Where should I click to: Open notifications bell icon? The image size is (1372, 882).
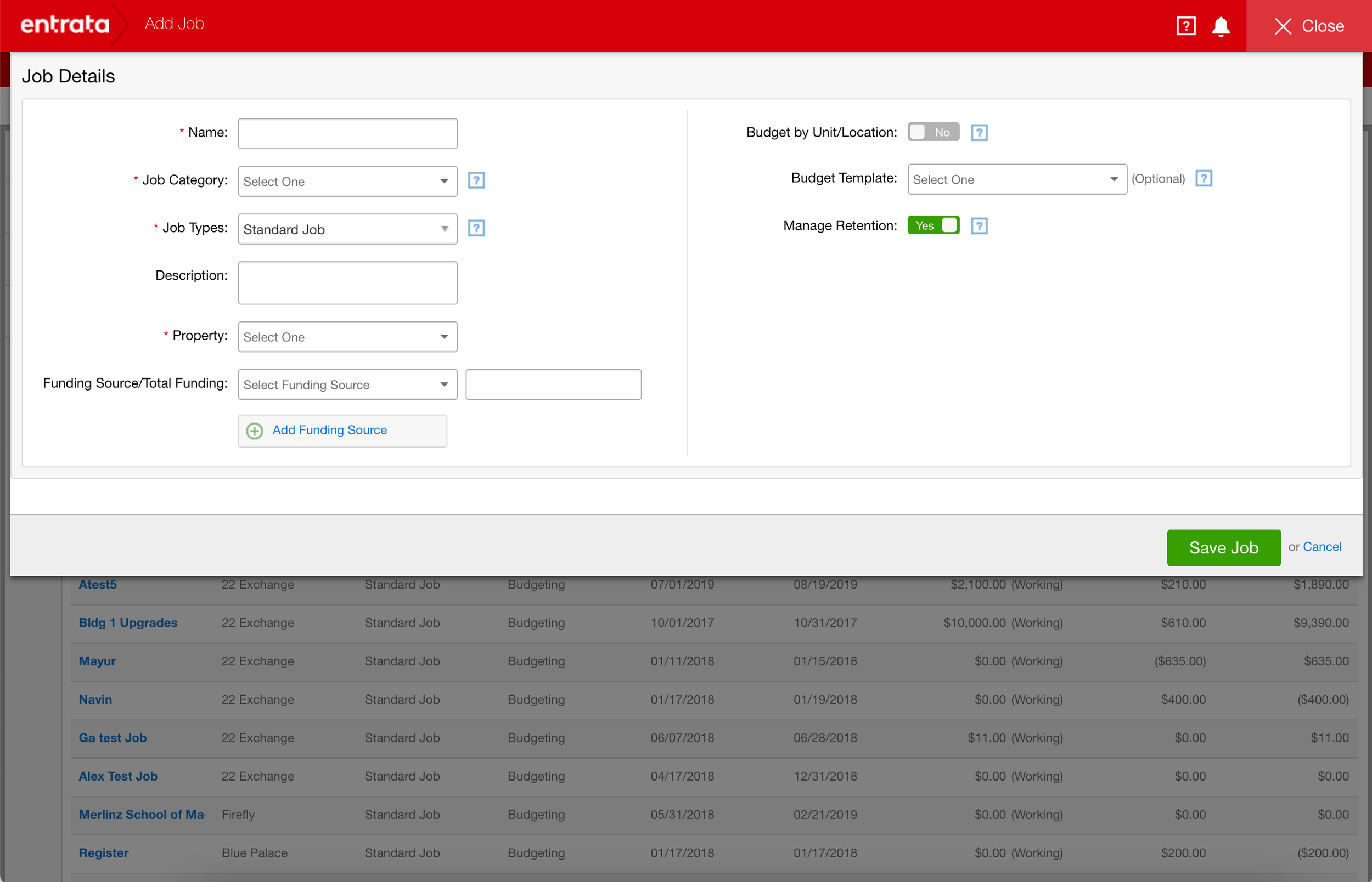1220,26
